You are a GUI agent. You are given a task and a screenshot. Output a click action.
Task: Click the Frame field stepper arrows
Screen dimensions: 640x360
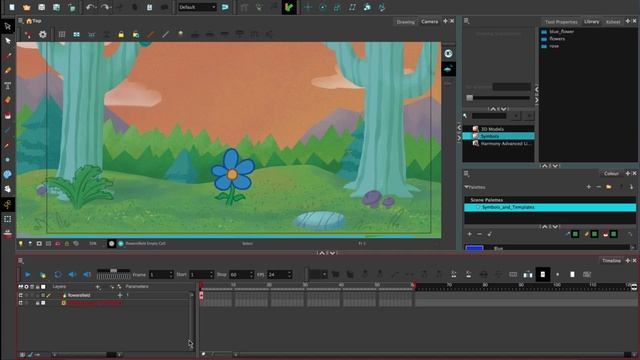point(171,275)
